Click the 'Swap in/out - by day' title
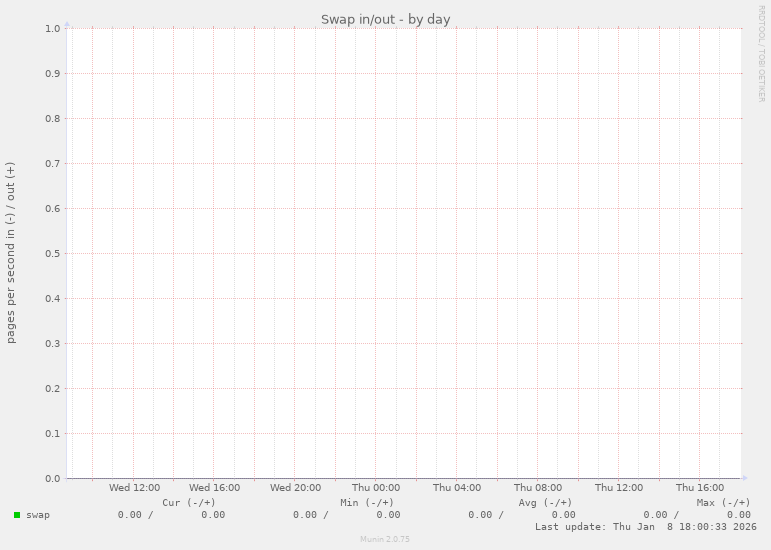 coord(385,19)
